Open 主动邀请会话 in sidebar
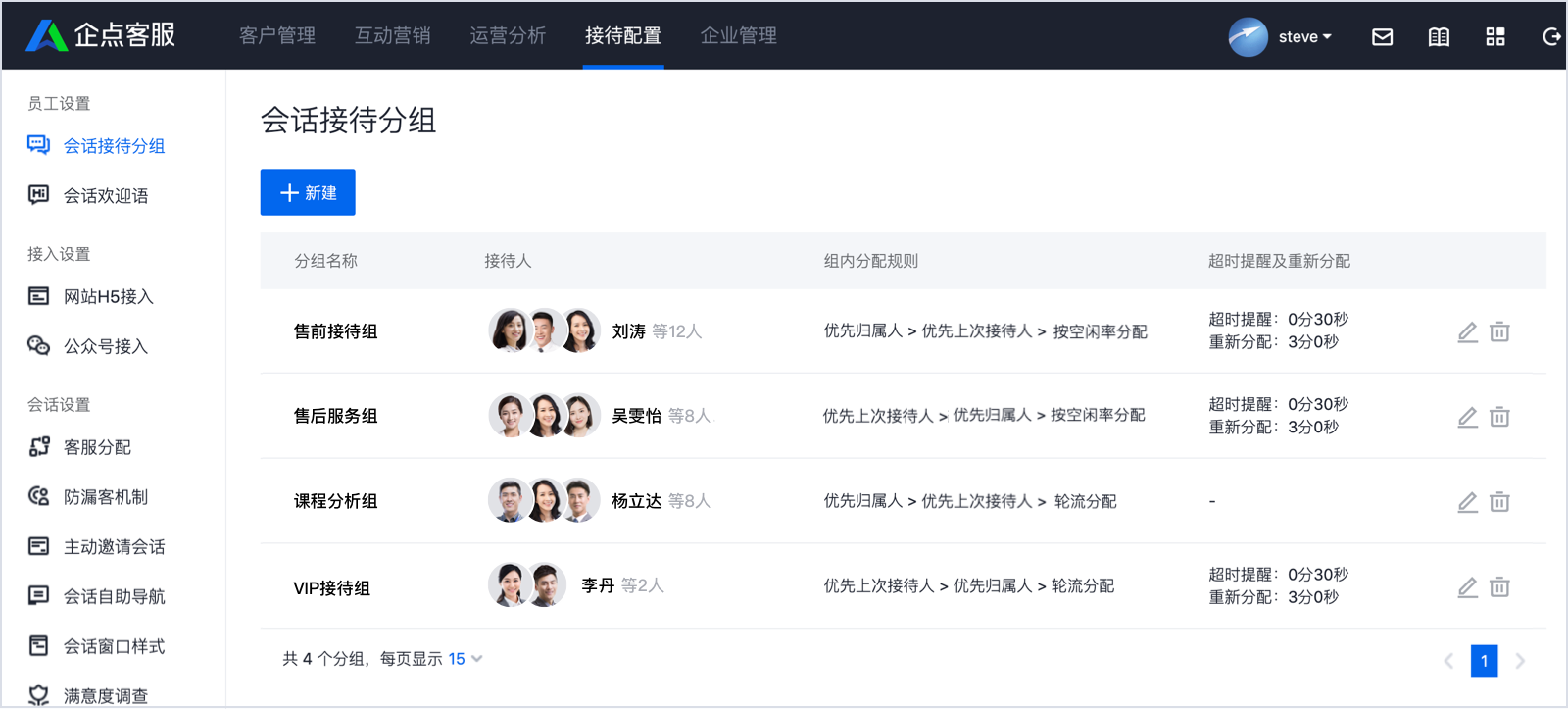This screenshot has width=1568, height=710. point(114,547)
